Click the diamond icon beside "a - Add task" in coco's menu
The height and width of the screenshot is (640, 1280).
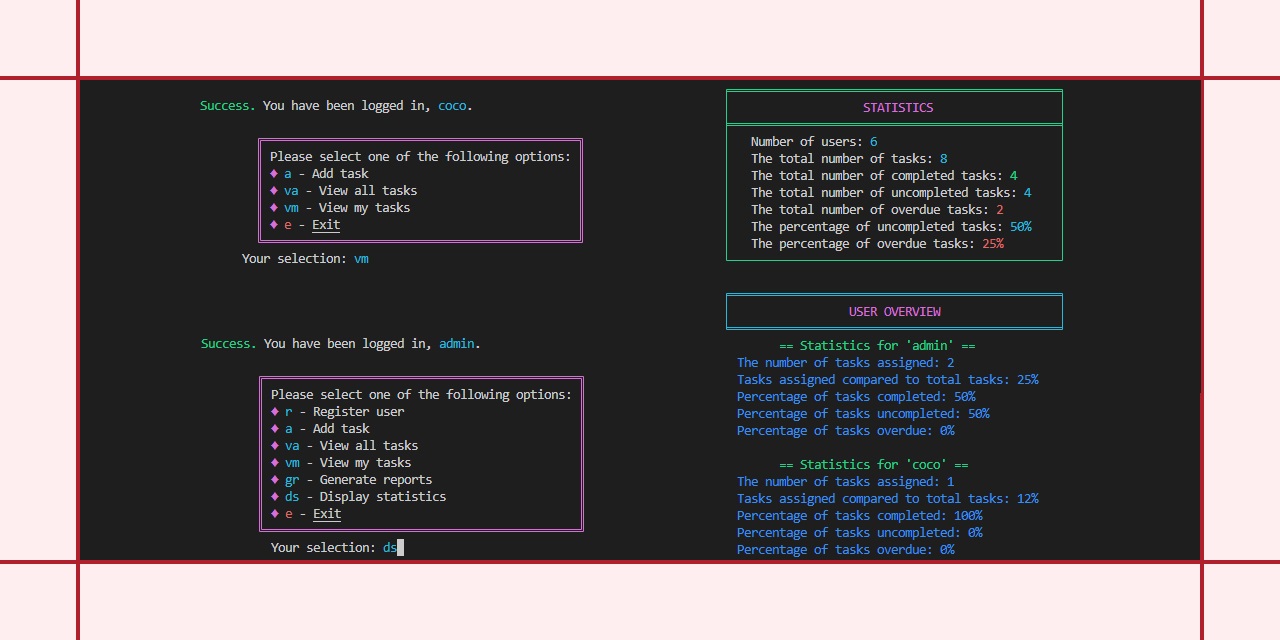tap(274, 173)
